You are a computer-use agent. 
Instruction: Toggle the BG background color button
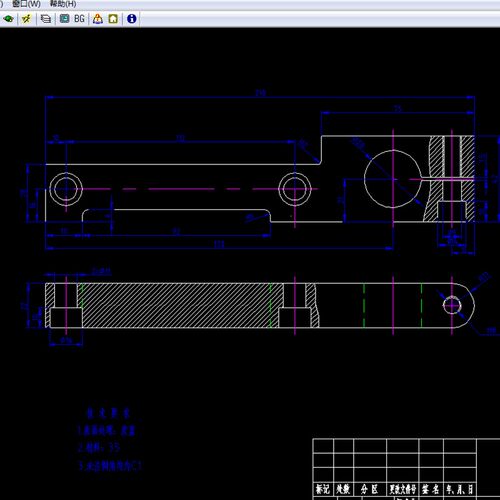coord(79,19)
